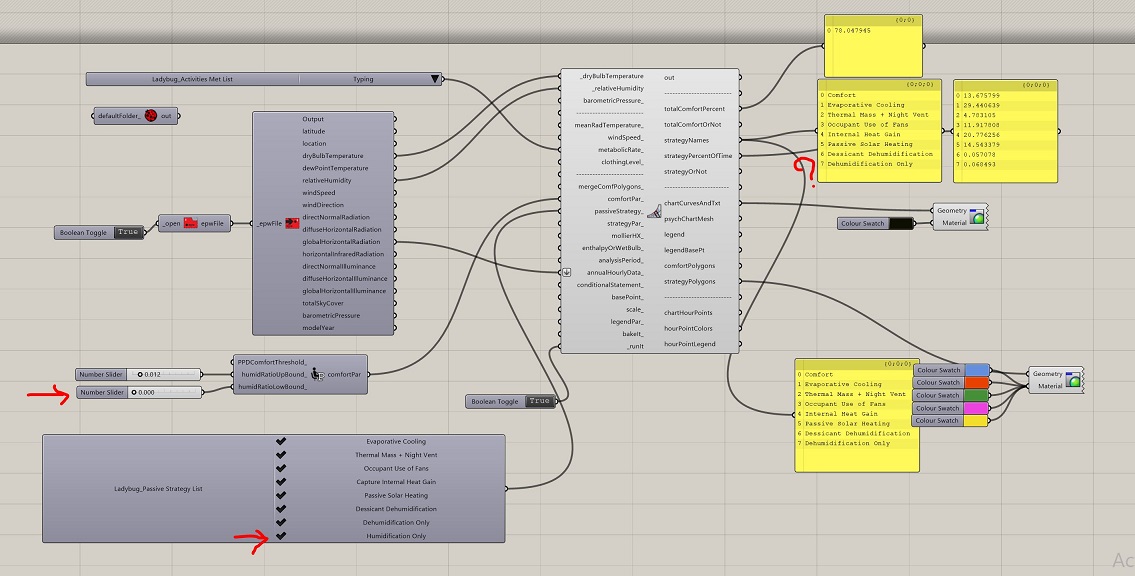Image resolution: width=1135 pixels, height=576 pixels.
Task: Click the Psychrometric Chart component center icon
Action: (654, 211)
